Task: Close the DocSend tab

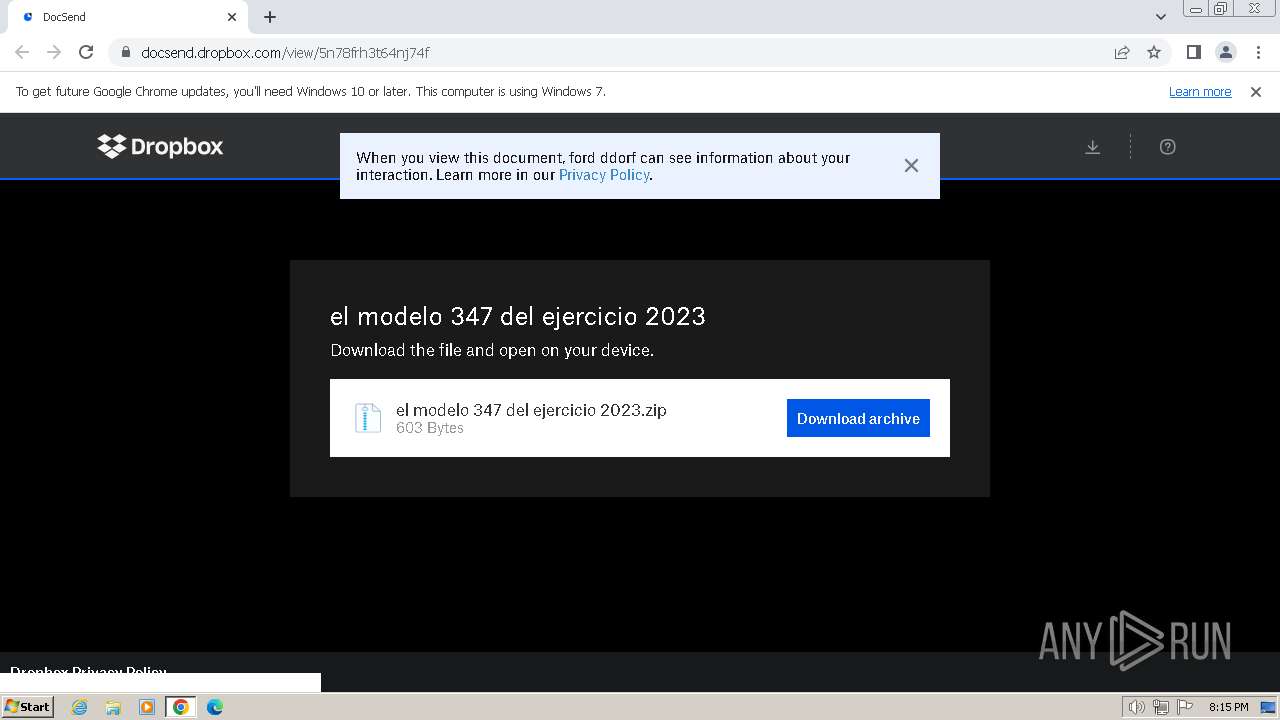Action: [x=232, y=17]
